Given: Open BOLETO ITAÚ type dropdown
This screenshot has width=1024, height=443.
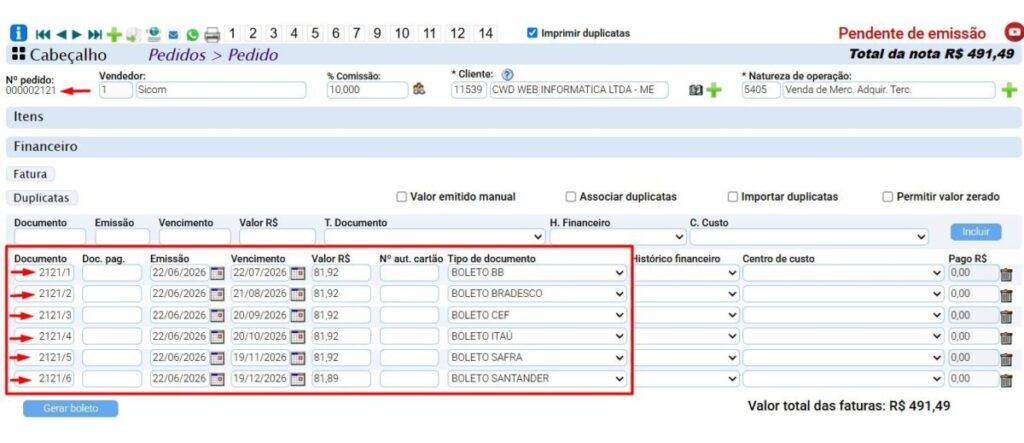Looking at the screenshot, I should [x=537, y=336].
